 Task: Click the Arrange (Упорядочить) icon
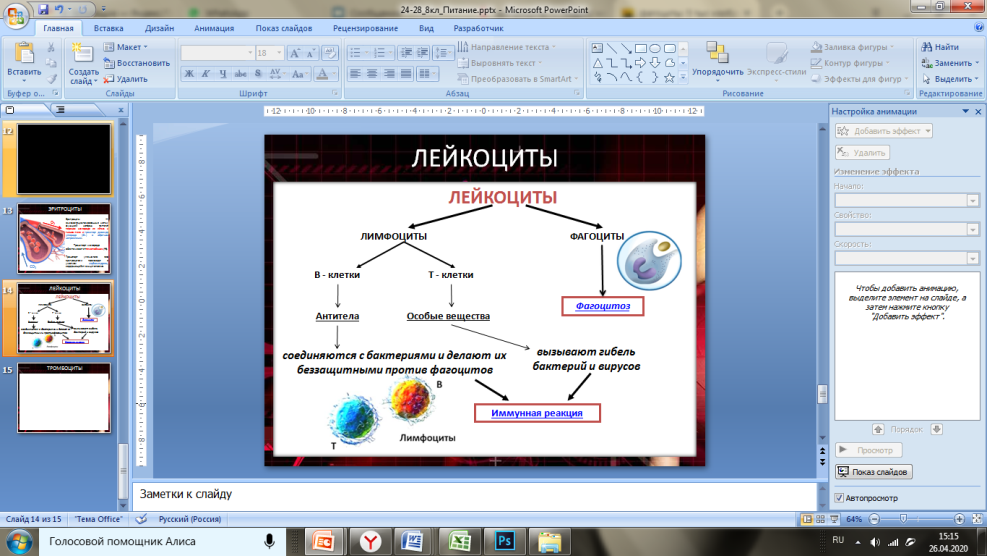716,54
